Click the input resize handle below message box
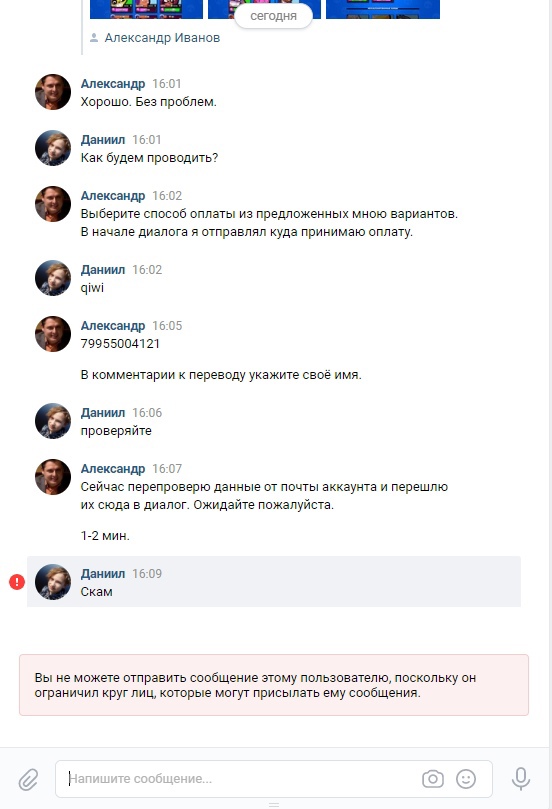Image resolution: width=552 pixels, height=809 pixels. pyautogui.click(x=274, y=804)
